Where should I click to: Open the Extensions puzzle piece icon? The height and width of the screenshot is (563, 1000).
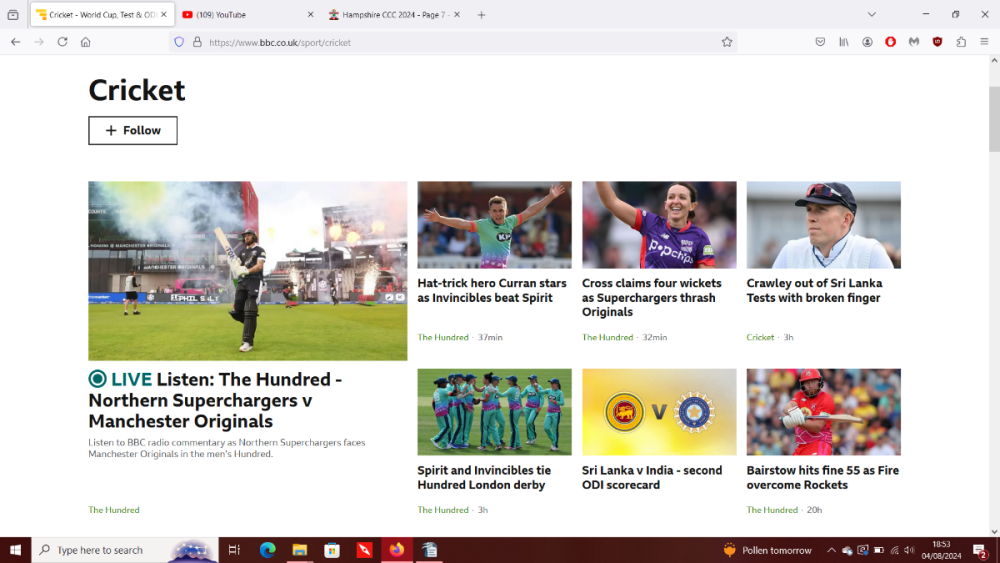click(961, 42)
